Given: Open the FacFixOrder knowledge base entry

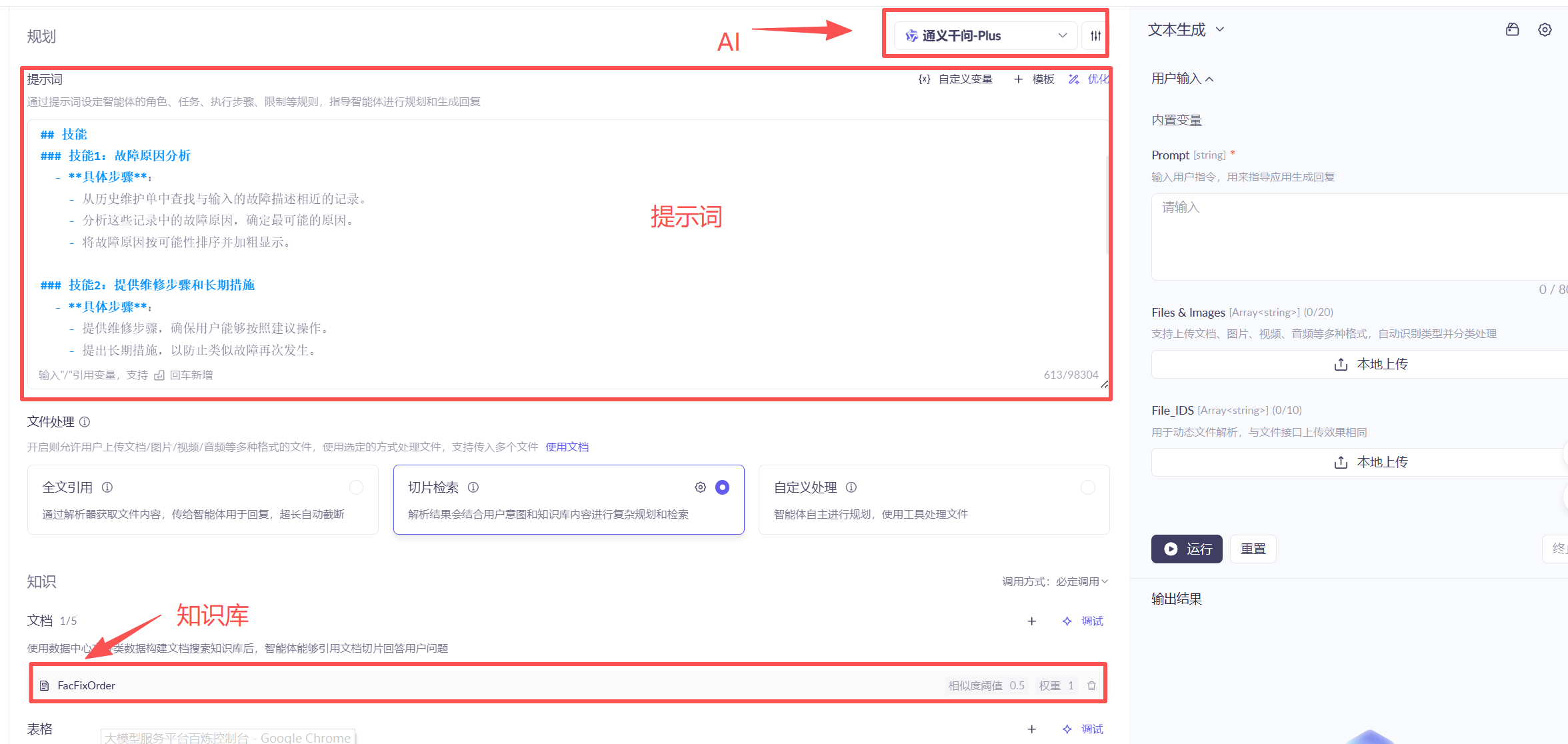Looking at the screenshot, I should pyautogui.click(x=568, y=685).
